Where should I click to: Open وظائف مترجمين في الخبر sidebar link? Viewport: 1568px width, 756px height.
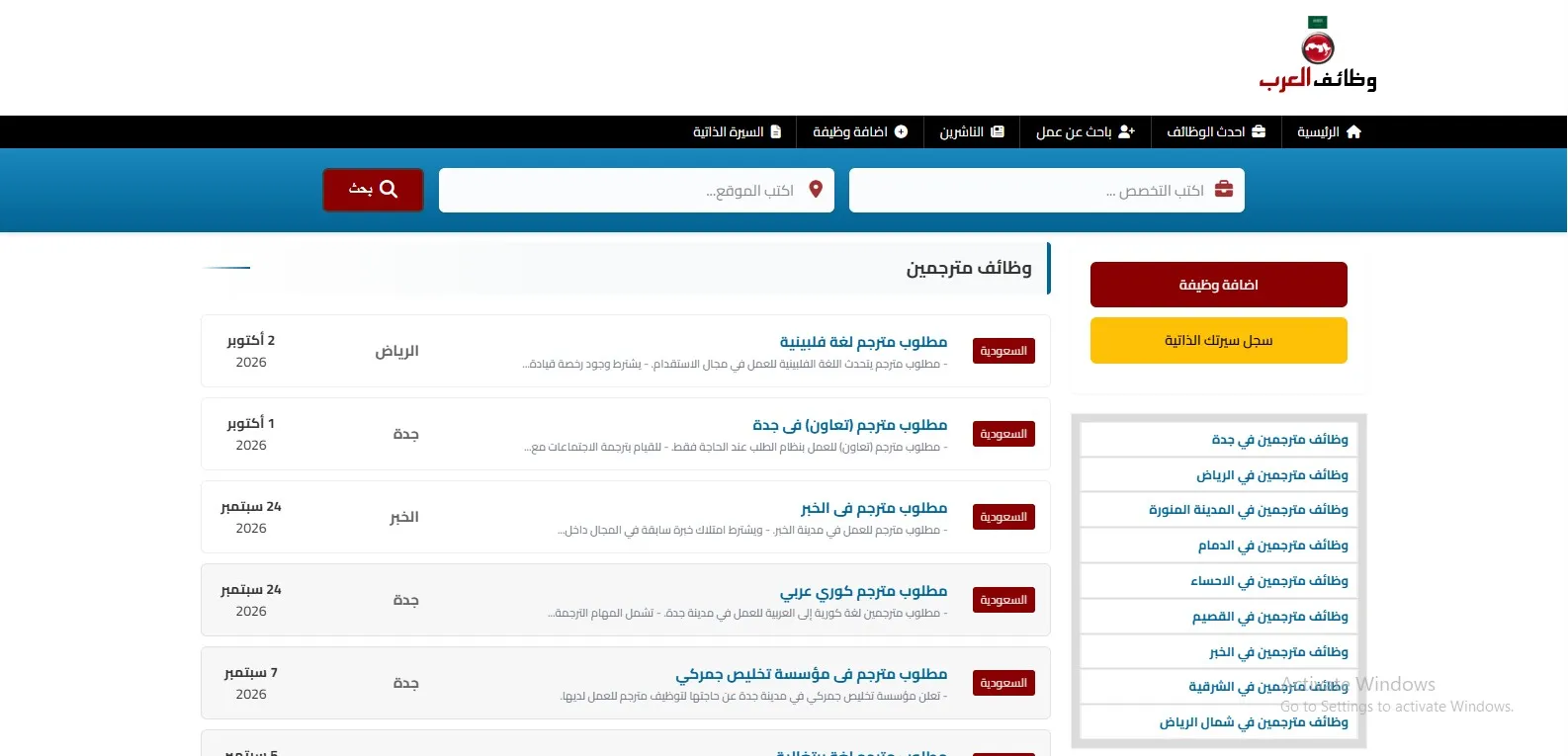click(1278, 652)
